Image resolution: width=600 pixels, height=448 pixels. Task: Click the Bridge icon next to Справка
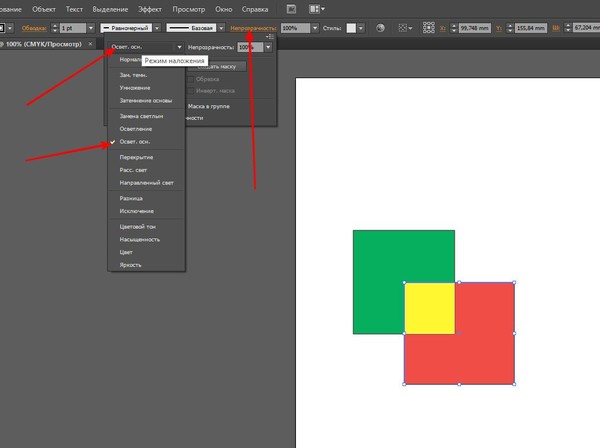291,9
